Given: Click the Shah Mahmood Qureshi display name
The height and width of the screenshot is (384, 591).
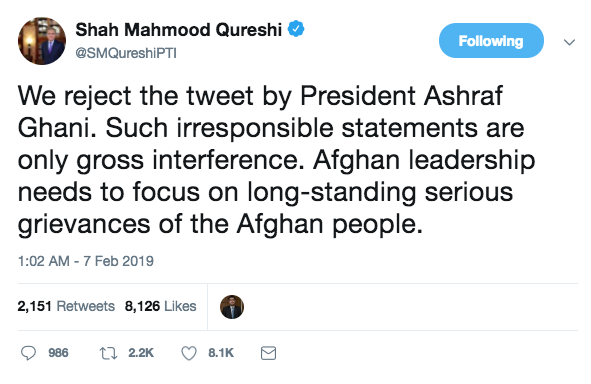Looking at the screenshot, I should click(x=179, y=29).
